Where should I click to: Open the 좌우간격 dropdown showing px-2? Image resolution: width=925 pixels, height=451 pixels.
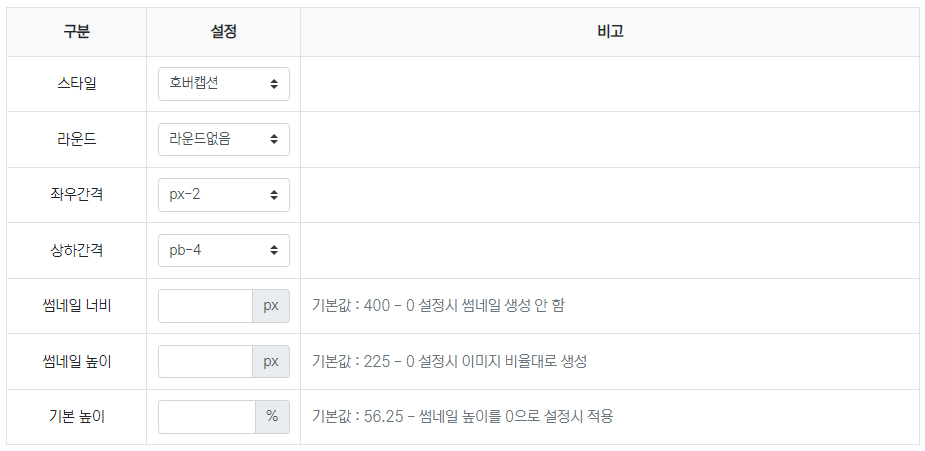click(223, 195)
